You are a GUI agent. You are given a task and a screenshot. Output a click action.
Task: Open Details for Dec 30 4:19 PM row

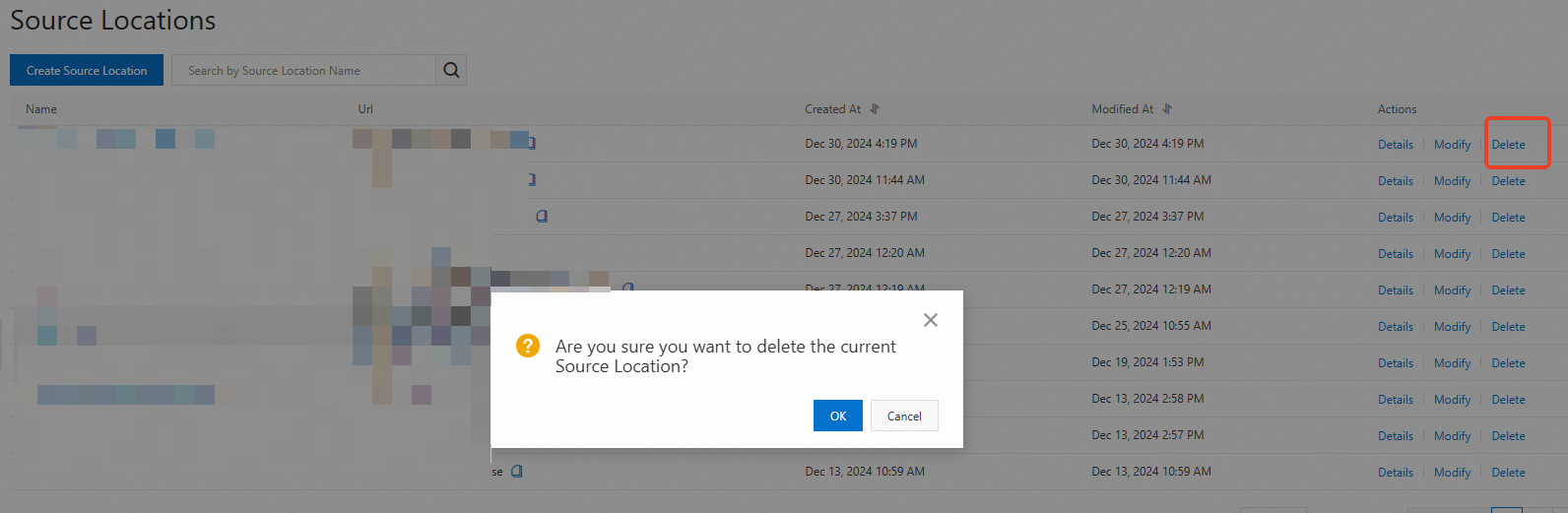click(x=1396, y=145)
